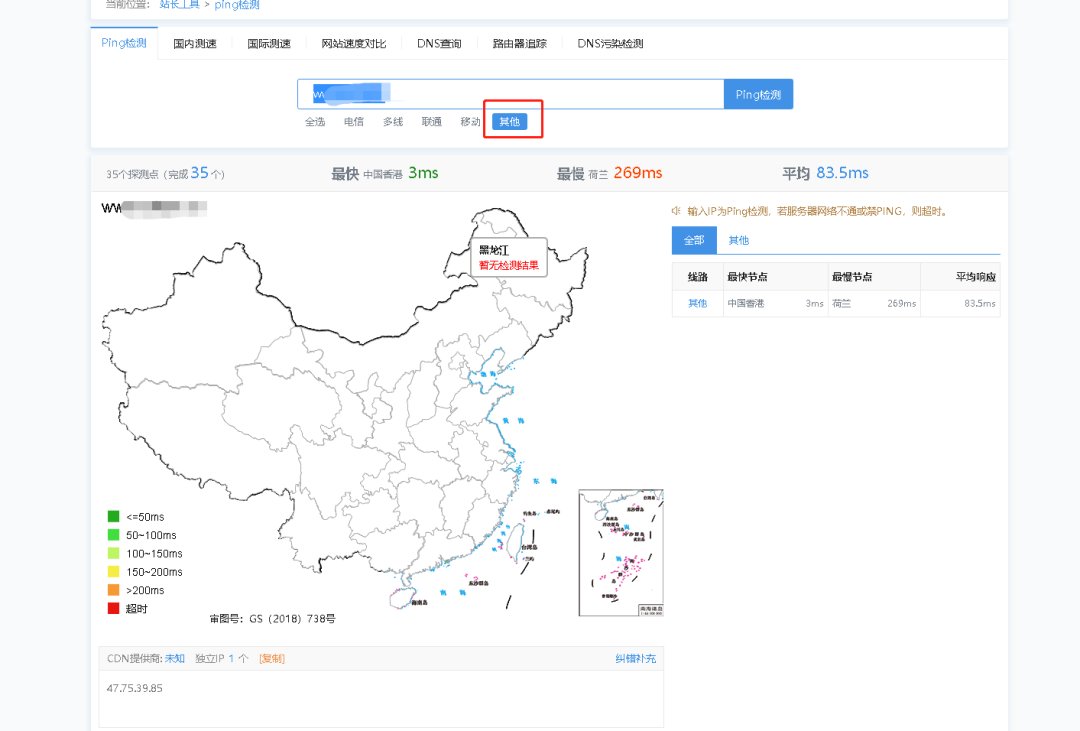Click the 黑龙江 map tooltip
The width and height of the screenshot is (1080, 731).
(x=509, y=258)
